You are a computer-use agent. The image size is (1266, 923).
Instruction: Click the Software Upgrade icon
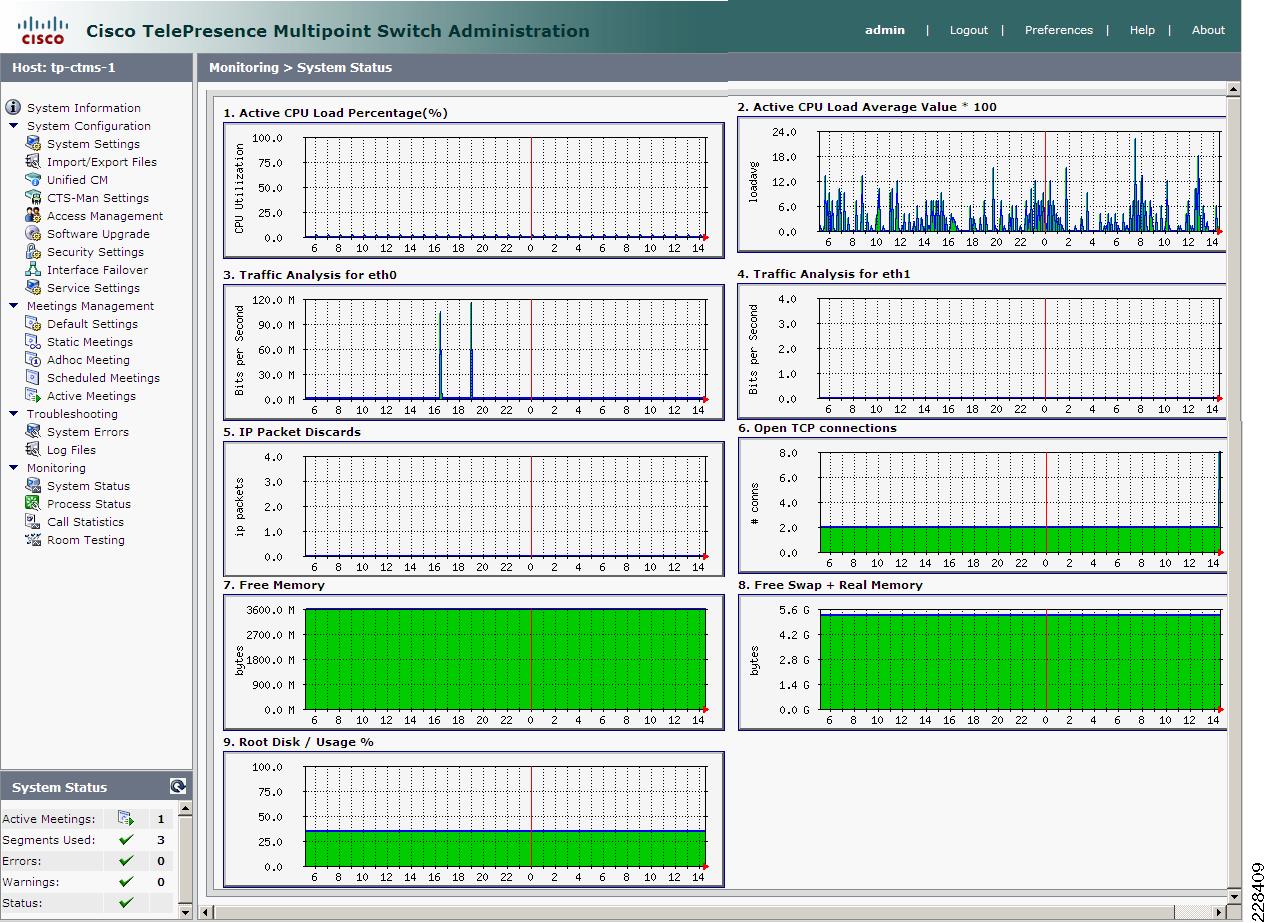click(33, 234)
